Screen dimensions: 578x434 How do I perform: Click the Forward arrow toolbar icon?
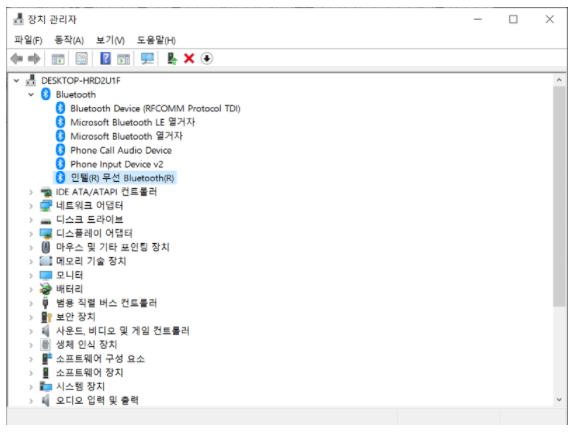(34, 59)
